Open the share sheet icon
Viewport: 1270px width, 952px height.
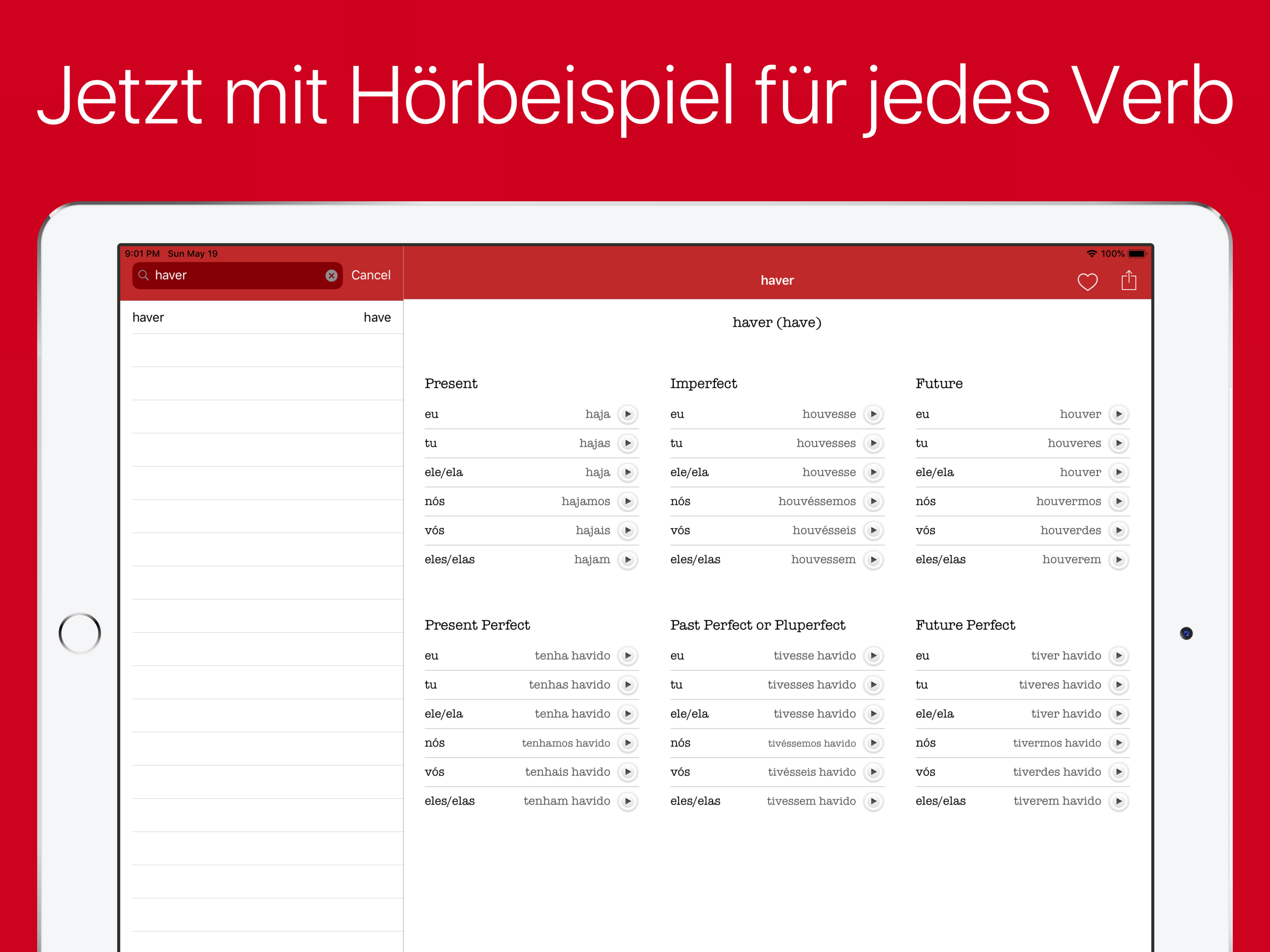coord(1129,280)
